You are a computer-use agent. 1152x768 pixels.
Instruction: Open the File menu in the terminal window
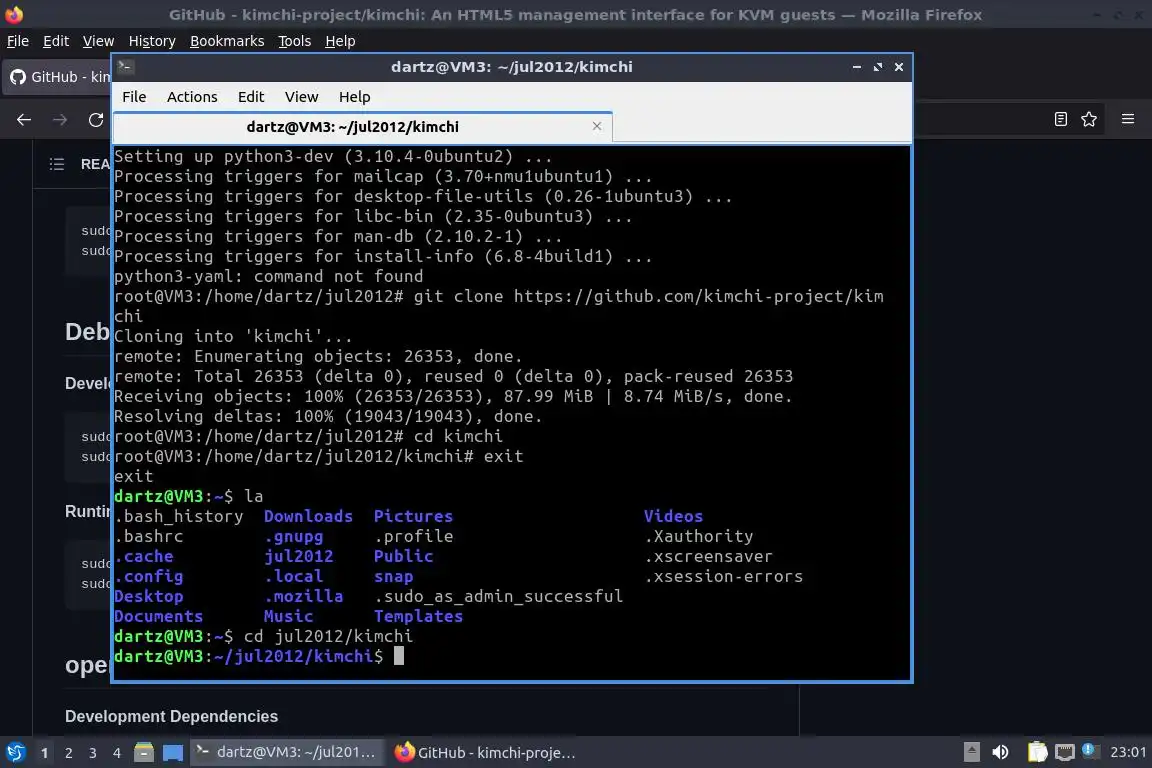[134, 97]
